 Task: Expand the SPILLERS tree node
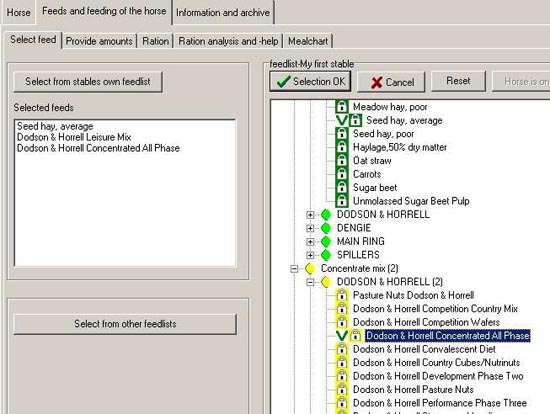[310, 255]
